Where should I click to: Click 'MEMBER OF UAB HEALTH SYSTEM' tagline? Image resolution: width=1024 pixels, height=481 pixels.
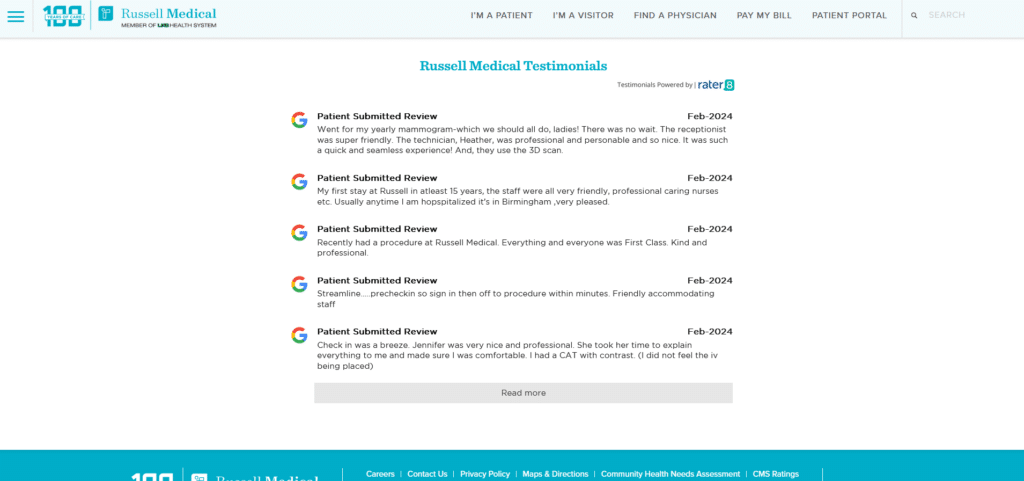(168, 25)
